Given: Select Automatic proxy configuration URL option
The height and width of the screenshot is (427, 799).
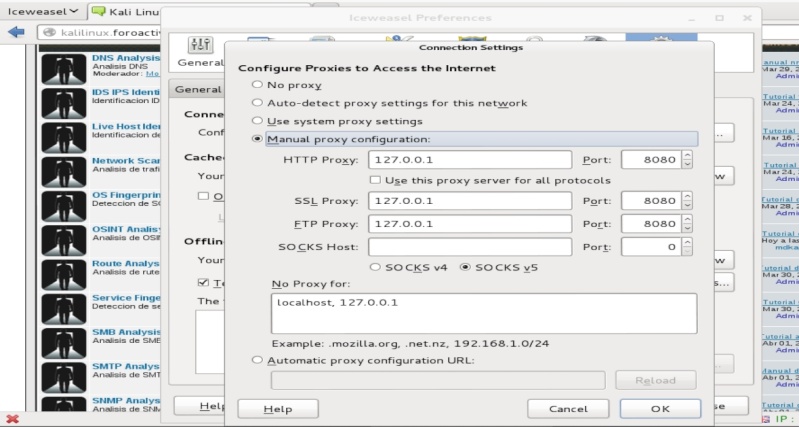Looking at the screenshot, I should (x=257, y=360).
